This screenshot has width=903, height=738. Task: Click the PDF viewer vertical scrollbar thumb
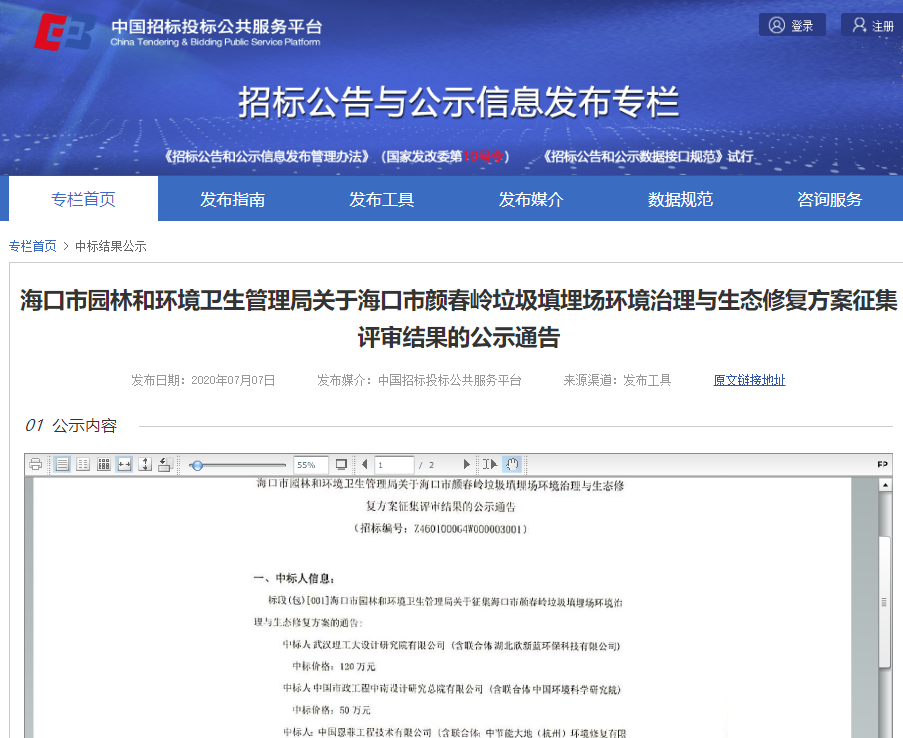[x=885, y=601]
